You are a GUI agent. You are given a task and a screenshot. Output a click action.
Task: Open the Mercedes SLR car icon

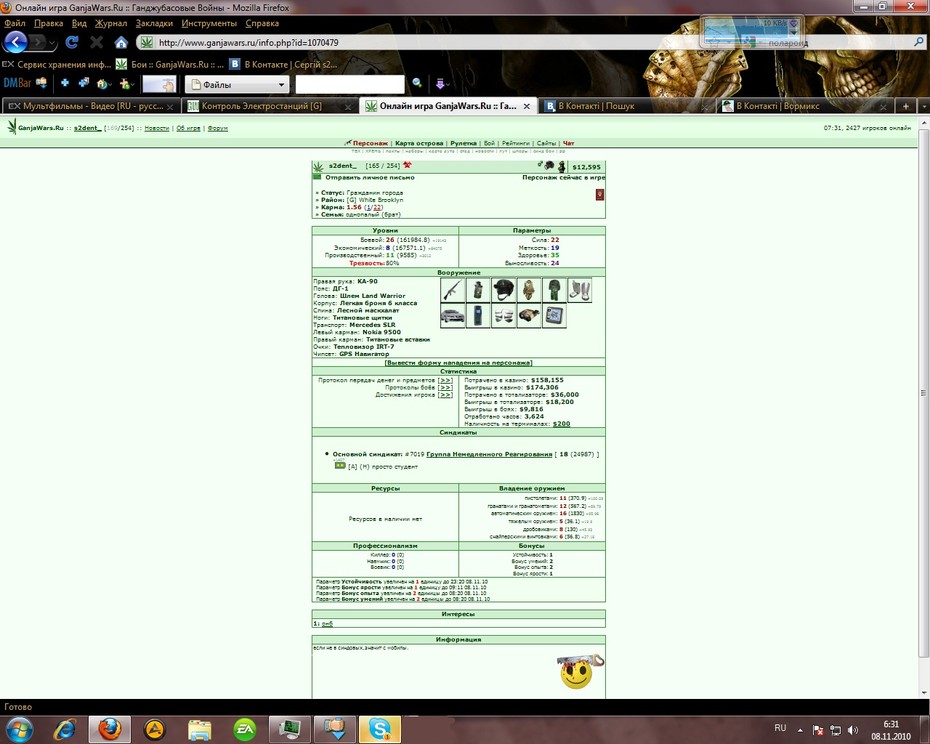pos(453,316)
